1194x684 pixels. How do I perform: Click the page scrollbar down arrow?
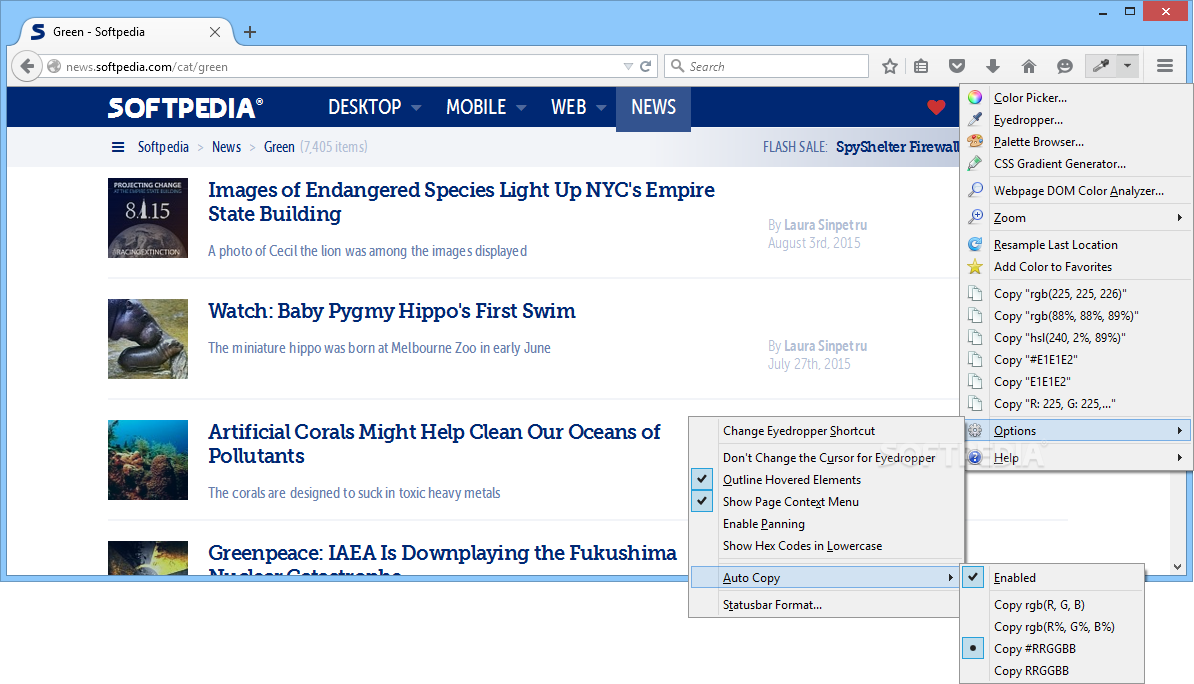coord(1177,567)
